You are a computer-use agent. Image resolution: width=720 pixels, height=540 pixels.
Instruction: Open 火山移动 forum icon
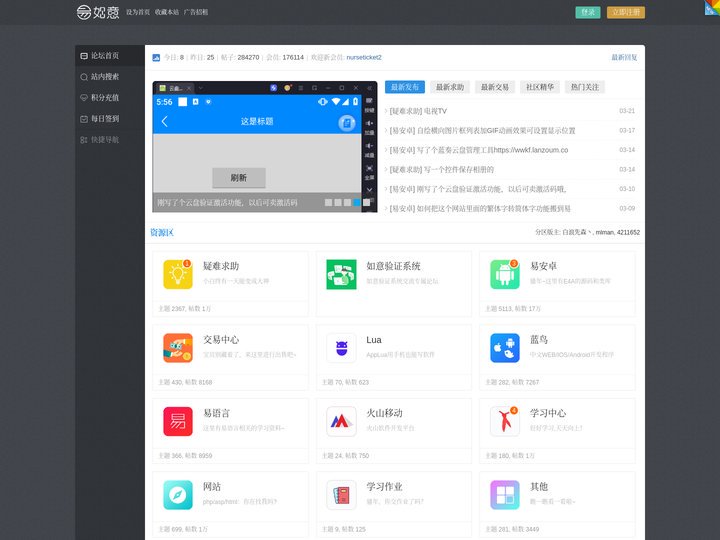[341, 421]
